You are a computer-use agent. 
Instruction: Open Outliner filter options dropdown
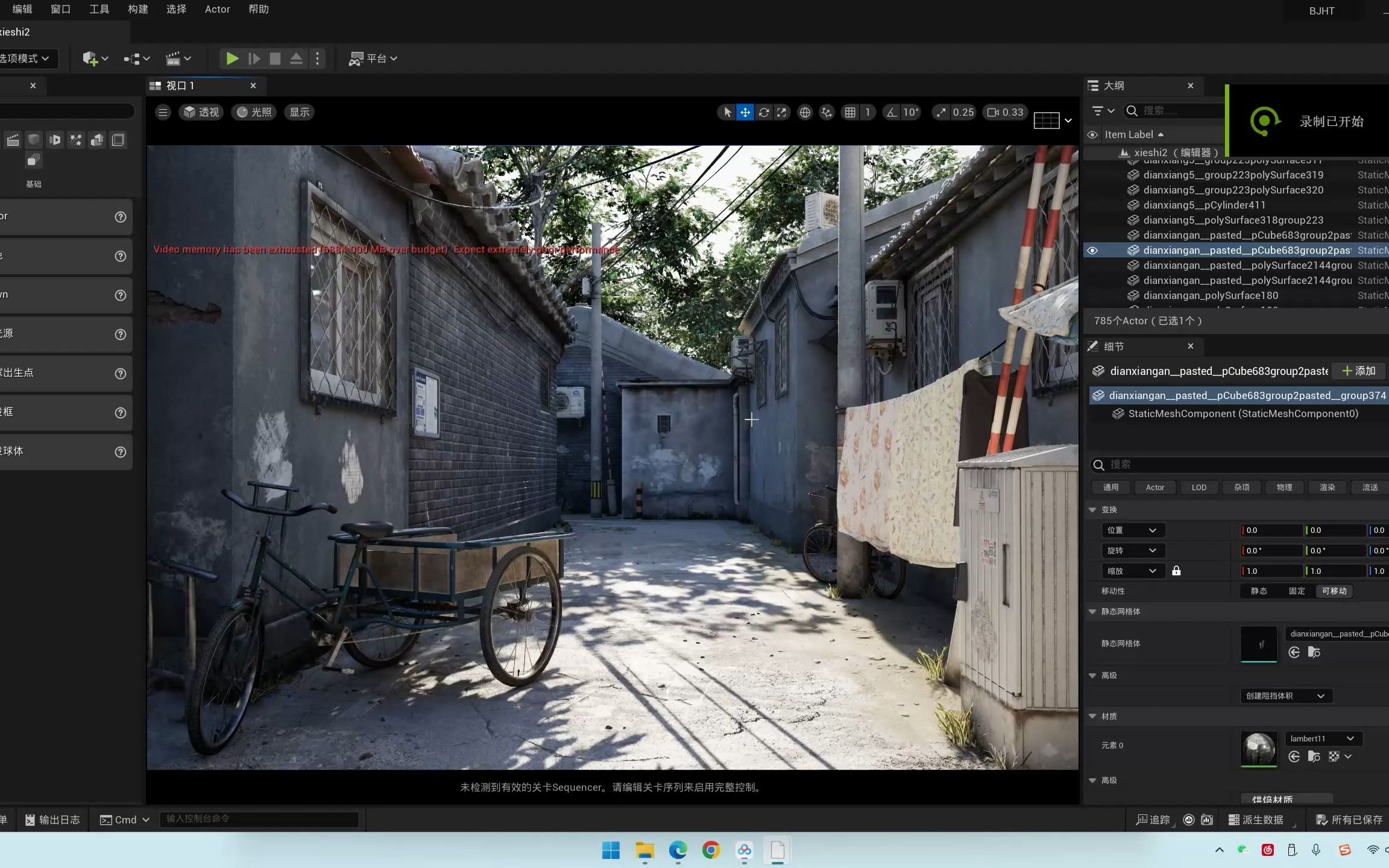(x=1103, y=111)
